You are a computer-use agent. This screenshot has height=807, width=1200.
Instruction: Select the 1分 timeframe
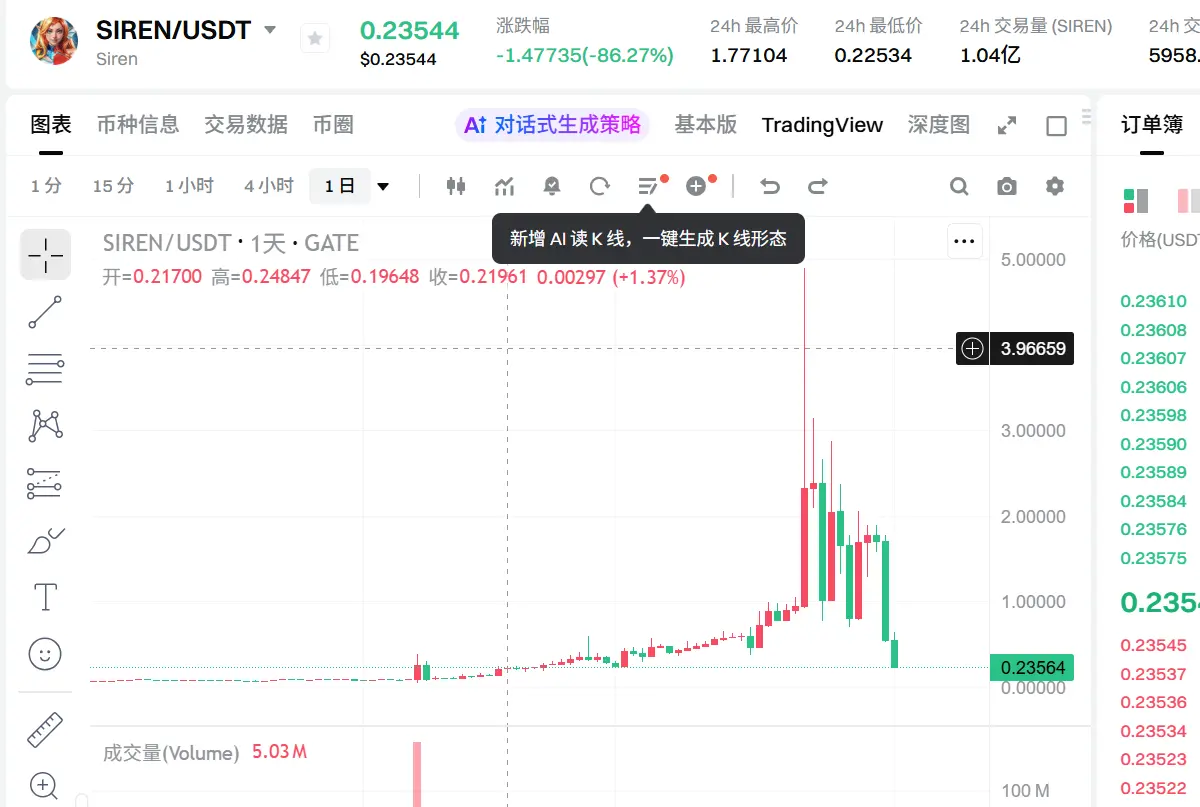pos(46,186)
